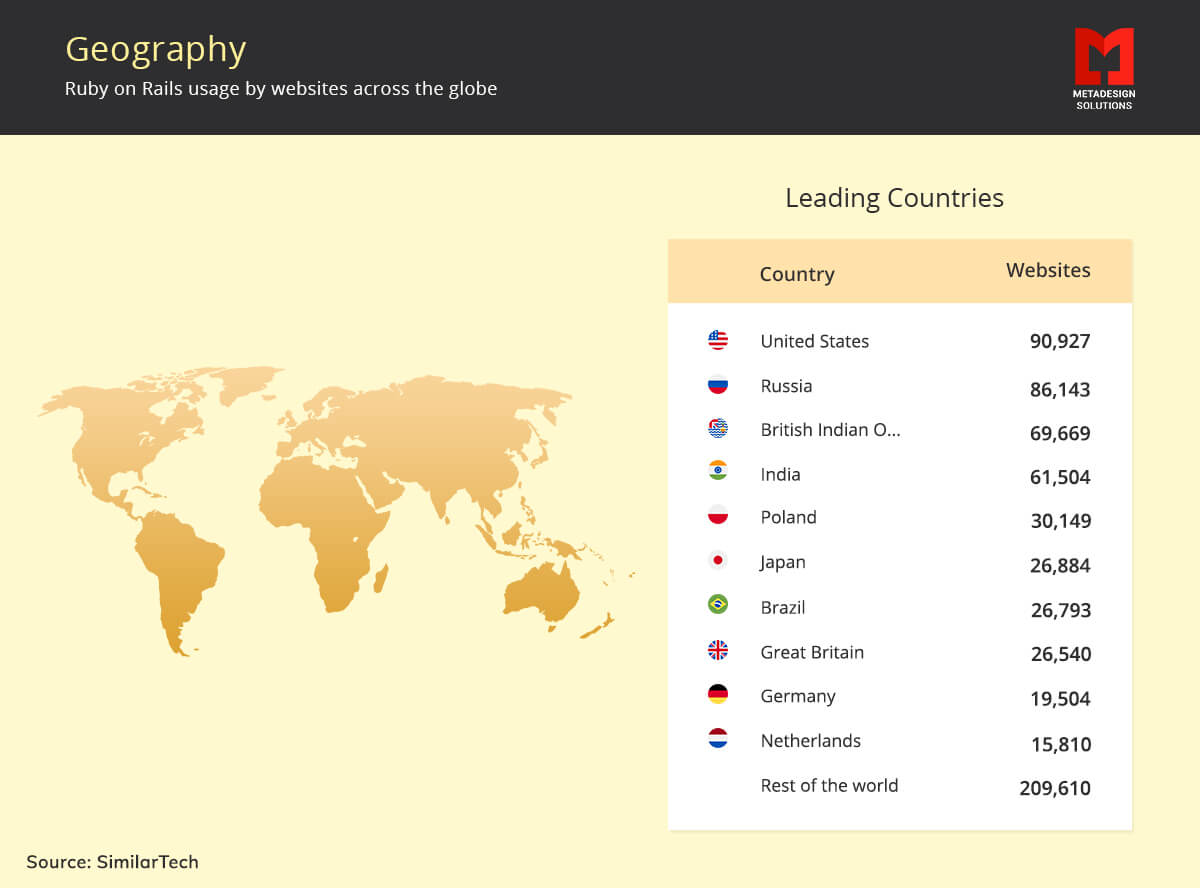This screenshot has width=1200, height=888.
Task: Click the value 26,540
Action: [1060, 654]
